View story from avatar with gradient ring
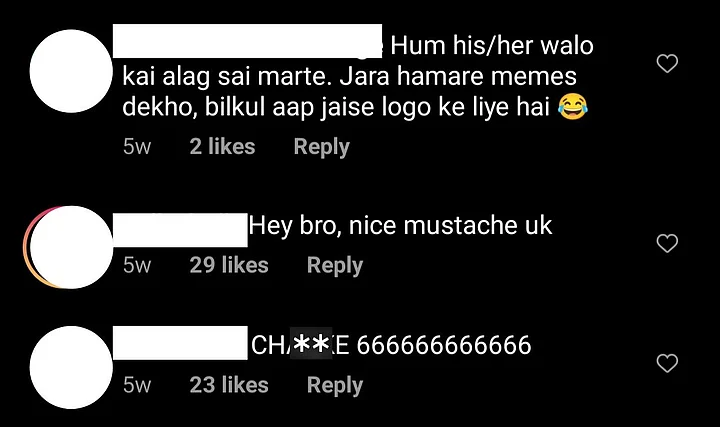720x427 pixels. point(69,247)
